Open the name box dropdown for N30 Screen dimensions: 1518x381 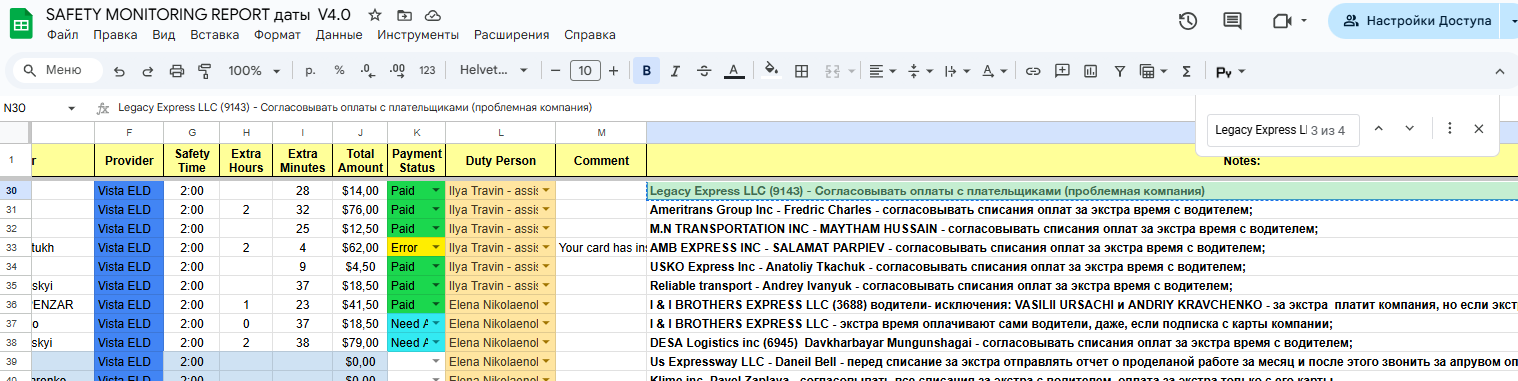pos(71,108)
